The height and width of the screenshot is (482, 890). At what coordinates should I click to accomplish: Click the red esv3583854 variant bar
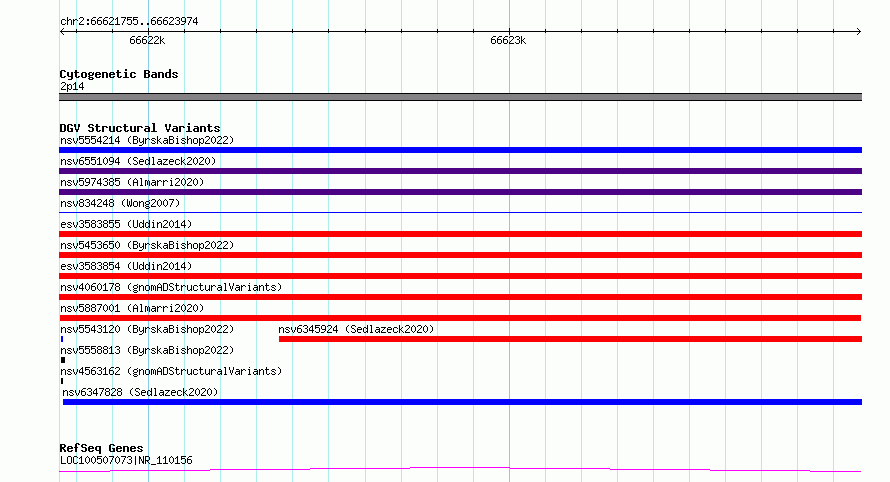(460, 276)
